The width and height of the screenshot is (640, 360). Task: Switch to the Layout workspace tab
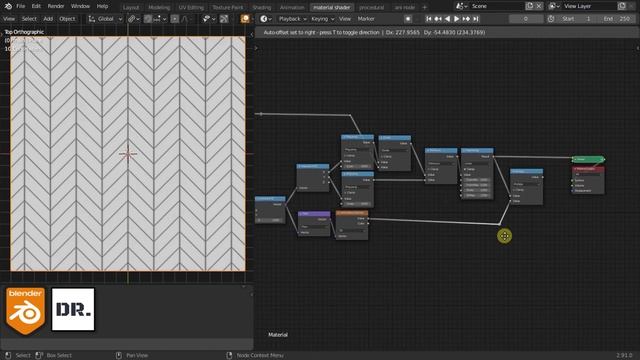coord(131,7)
